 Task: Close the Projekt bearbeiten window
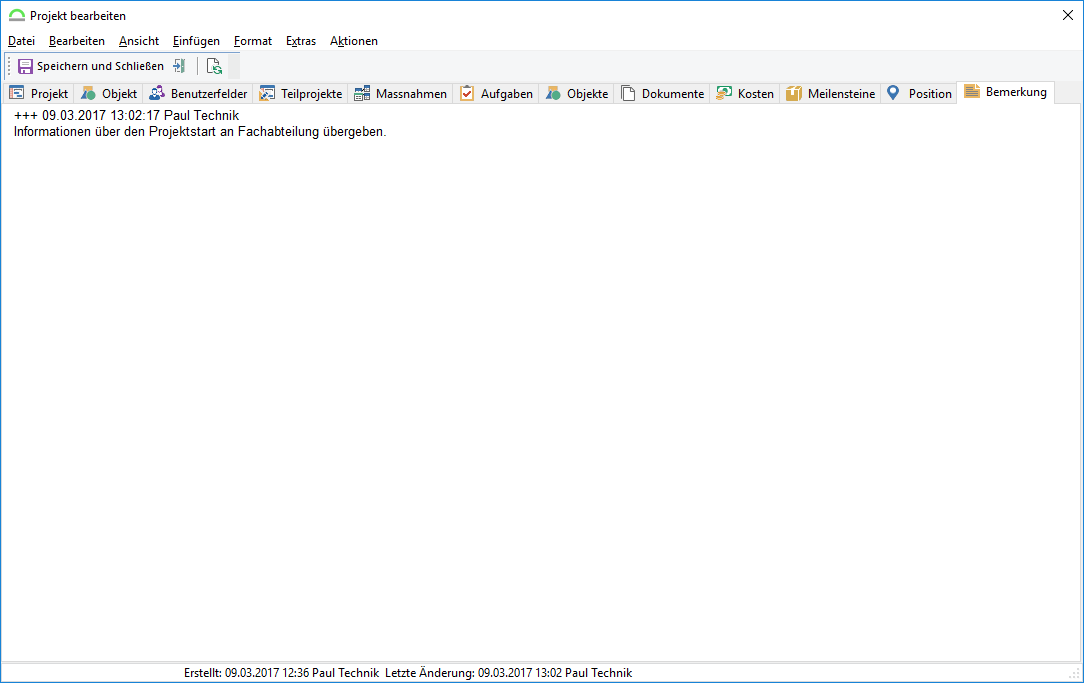1067,15
